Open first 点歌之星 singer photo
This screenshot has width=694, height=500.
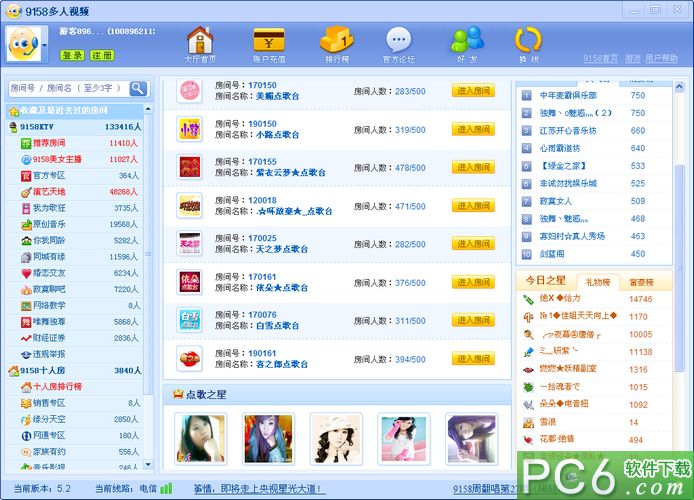200,439
